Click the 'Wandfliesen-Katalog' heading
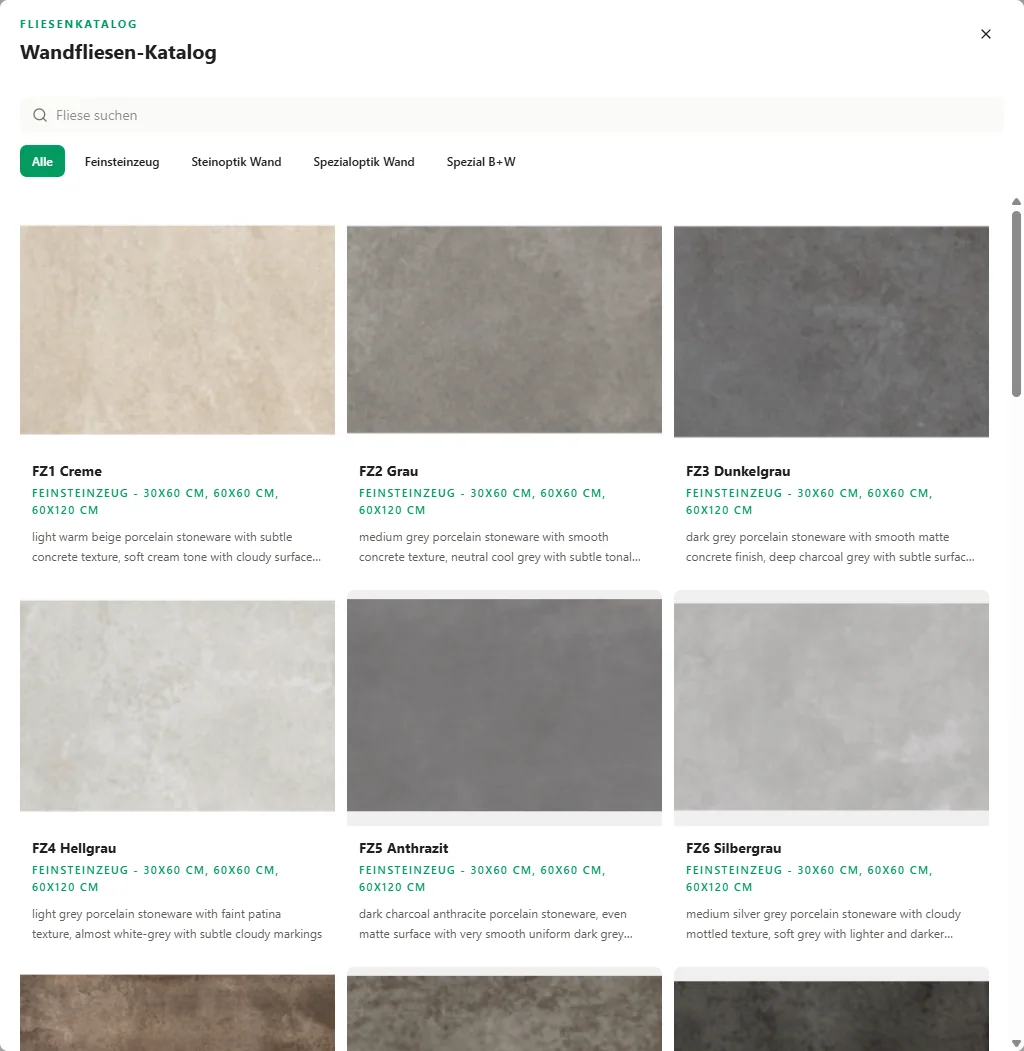This screenshot has height=1051, width=1024. coord(118,52)
